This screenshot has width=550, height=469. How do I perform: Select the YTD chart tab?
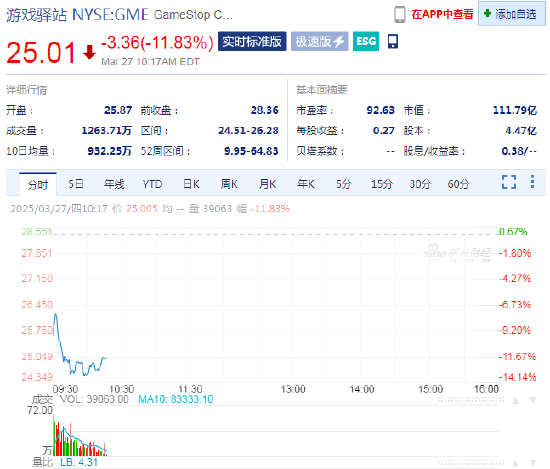(x=152, y=184)
